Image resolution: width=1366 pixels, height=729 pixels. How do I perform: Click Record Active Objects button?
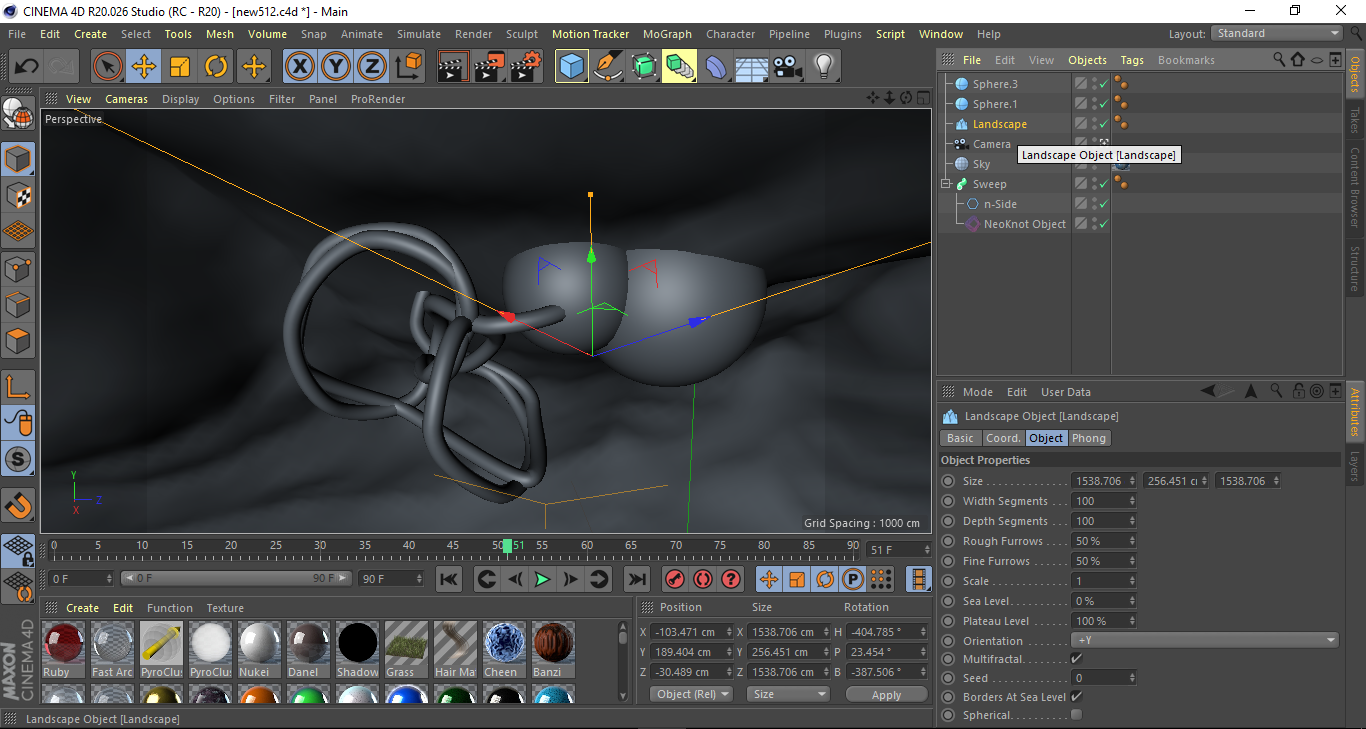[x=675, y=579]
